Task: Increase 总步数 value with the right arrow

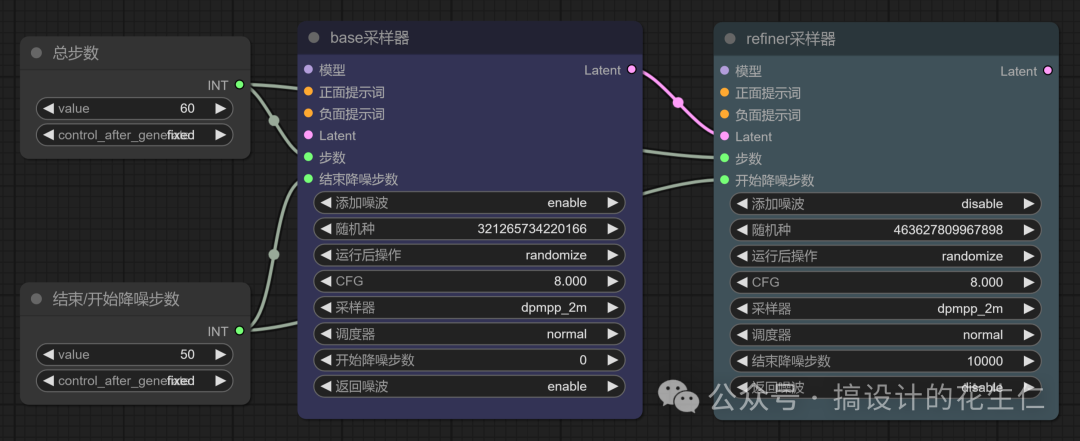Action: coord(220,108)
